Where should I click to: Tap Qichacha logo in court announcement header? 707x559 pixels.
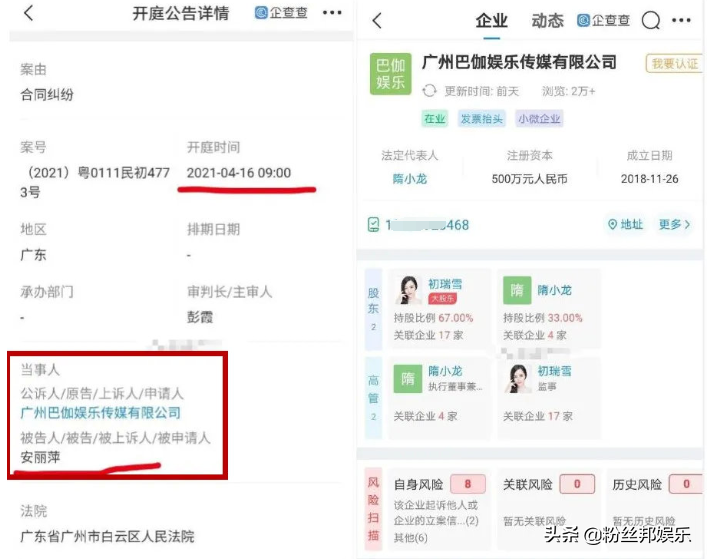tap(281, 13)
